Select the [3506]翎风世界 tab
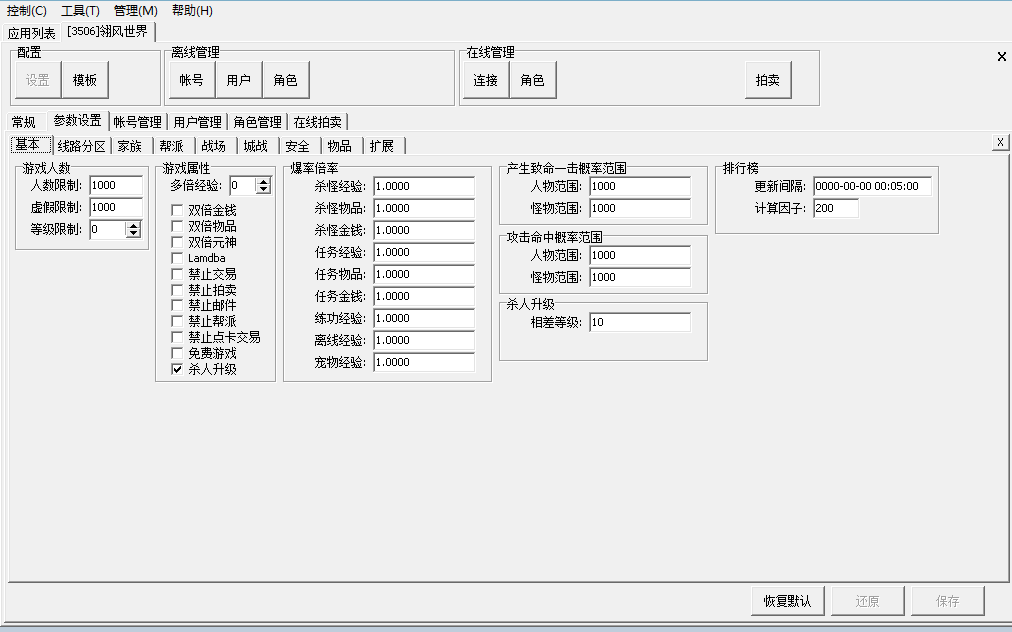The height and width of the screenshot is (632, 1012). click(x=108, y=31)
